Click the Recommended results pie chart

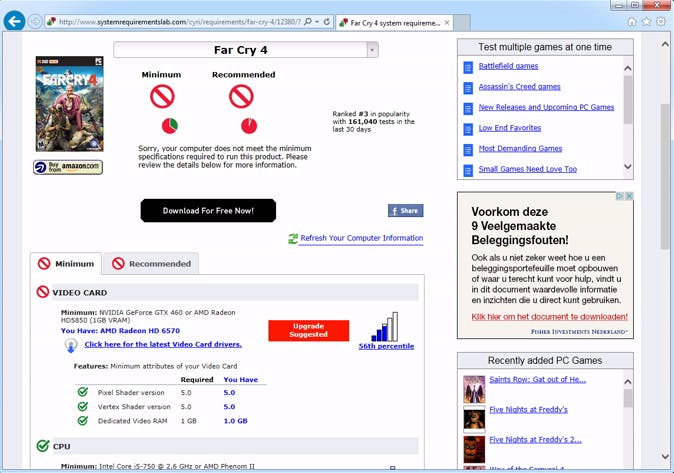tap(249, 126)
